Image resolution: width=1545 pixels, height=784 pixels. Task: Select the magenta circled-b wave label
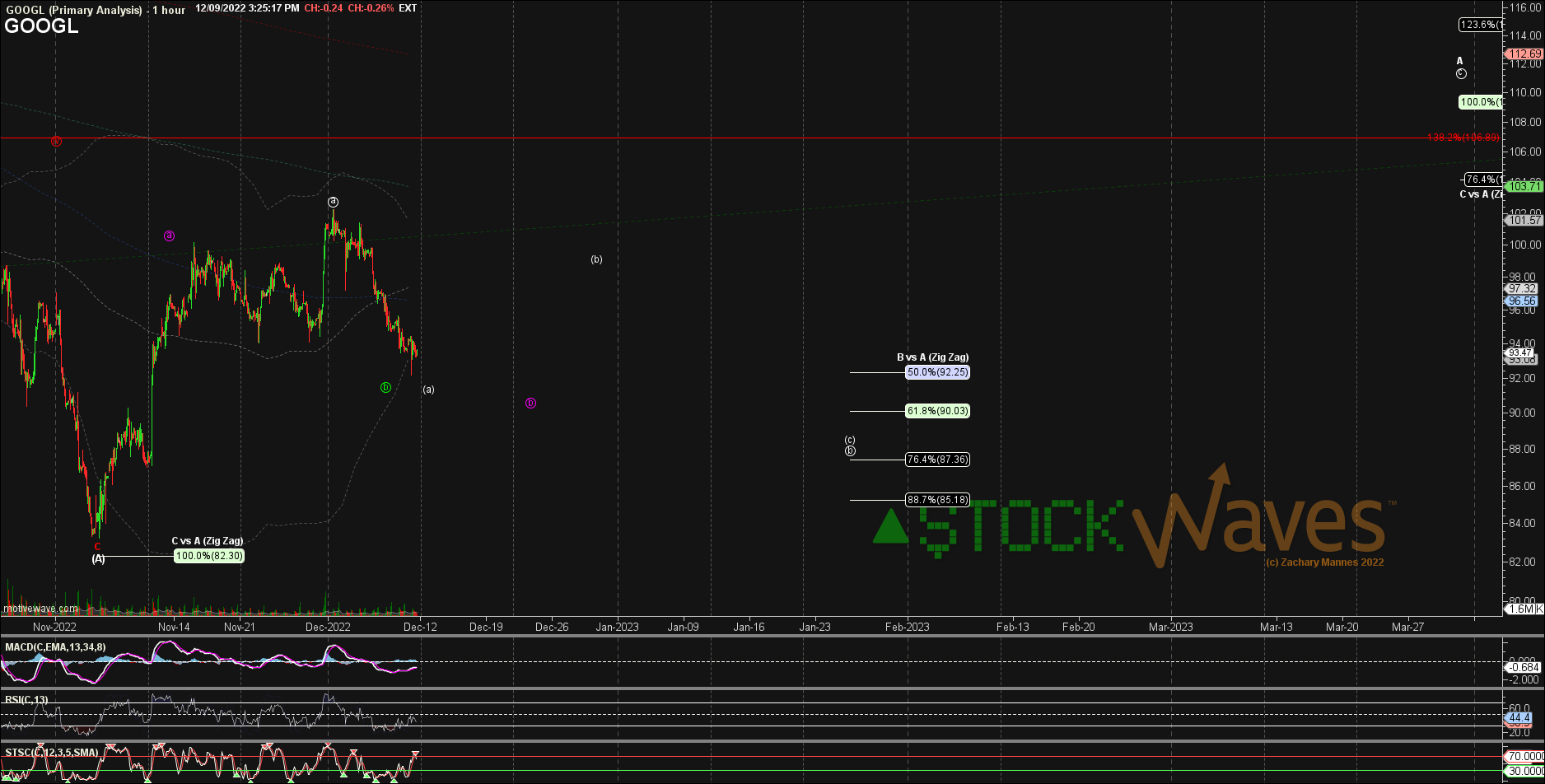tap(530, 403)
